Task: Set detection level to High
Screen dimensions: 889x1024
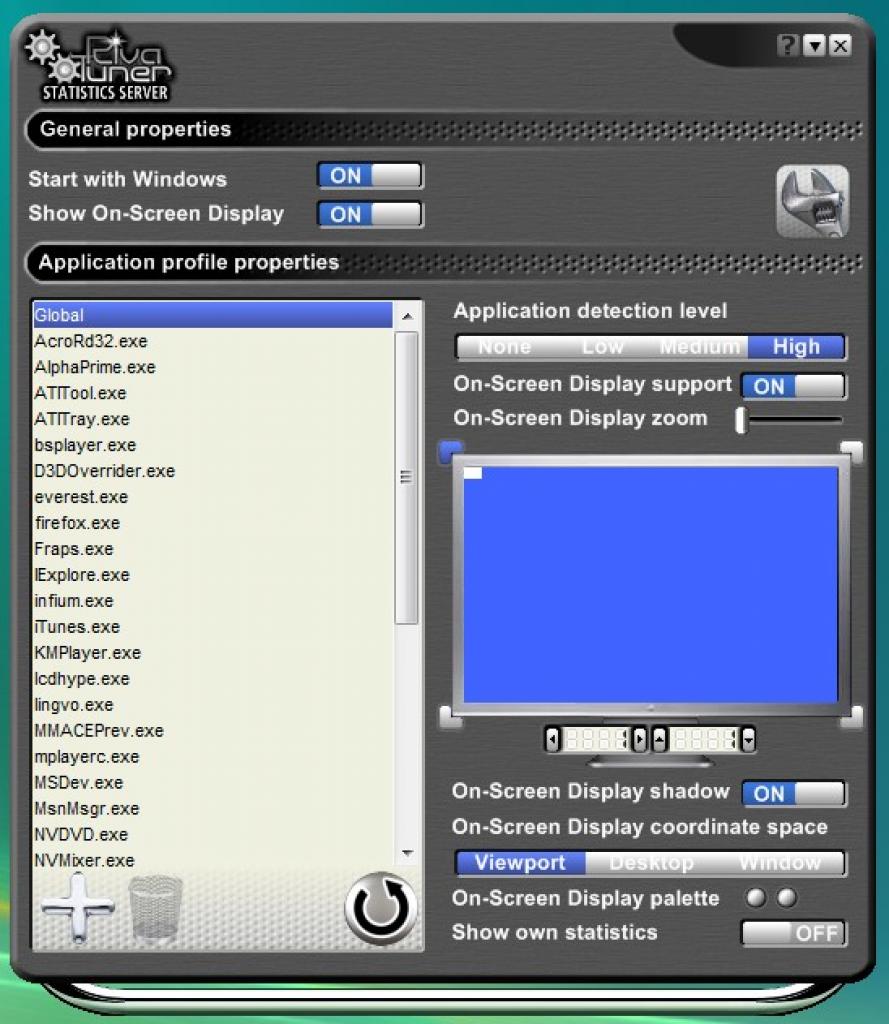Action: pyautogui.click(x=796, y=347)
